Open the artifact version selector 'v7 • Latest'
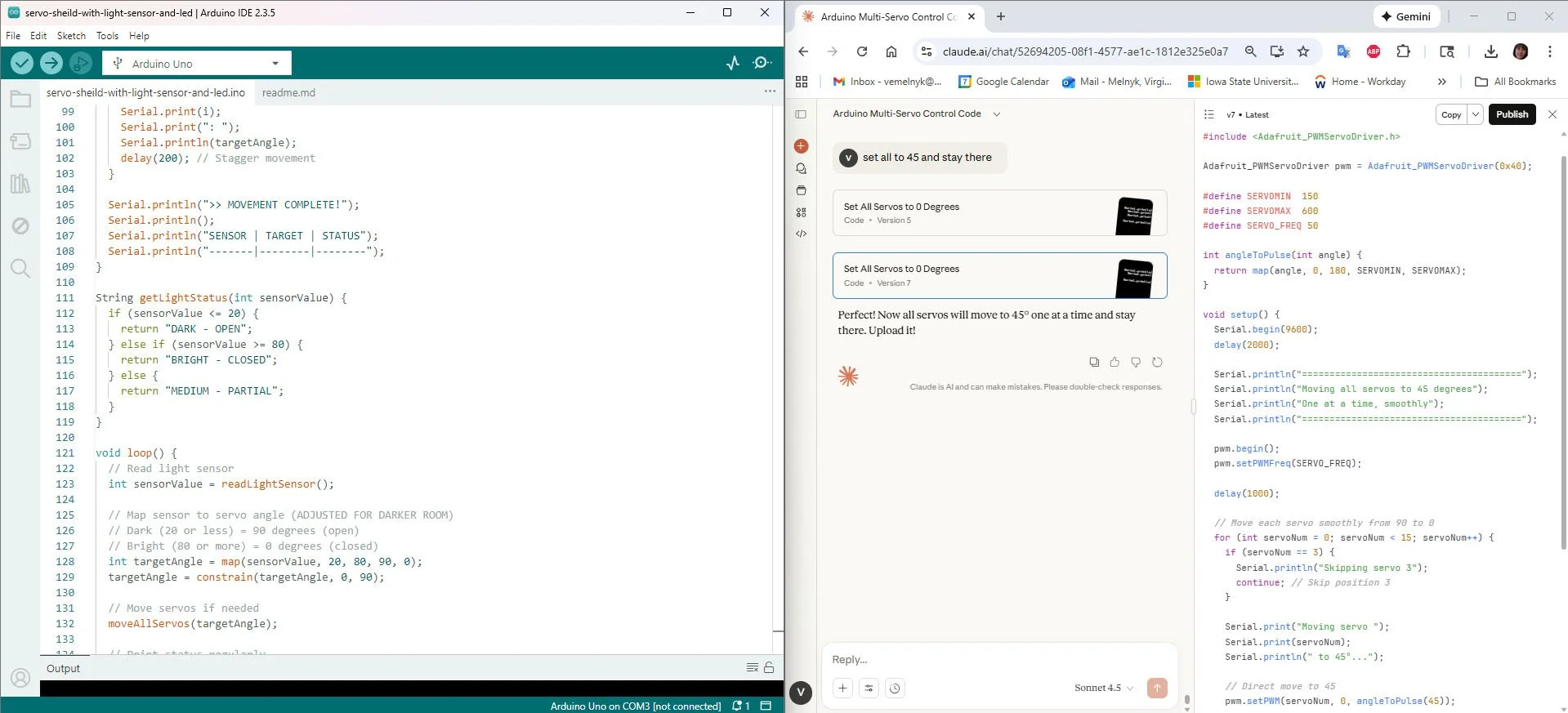The width and height of the screenshot is (1568, 713). click(1247, 114)
